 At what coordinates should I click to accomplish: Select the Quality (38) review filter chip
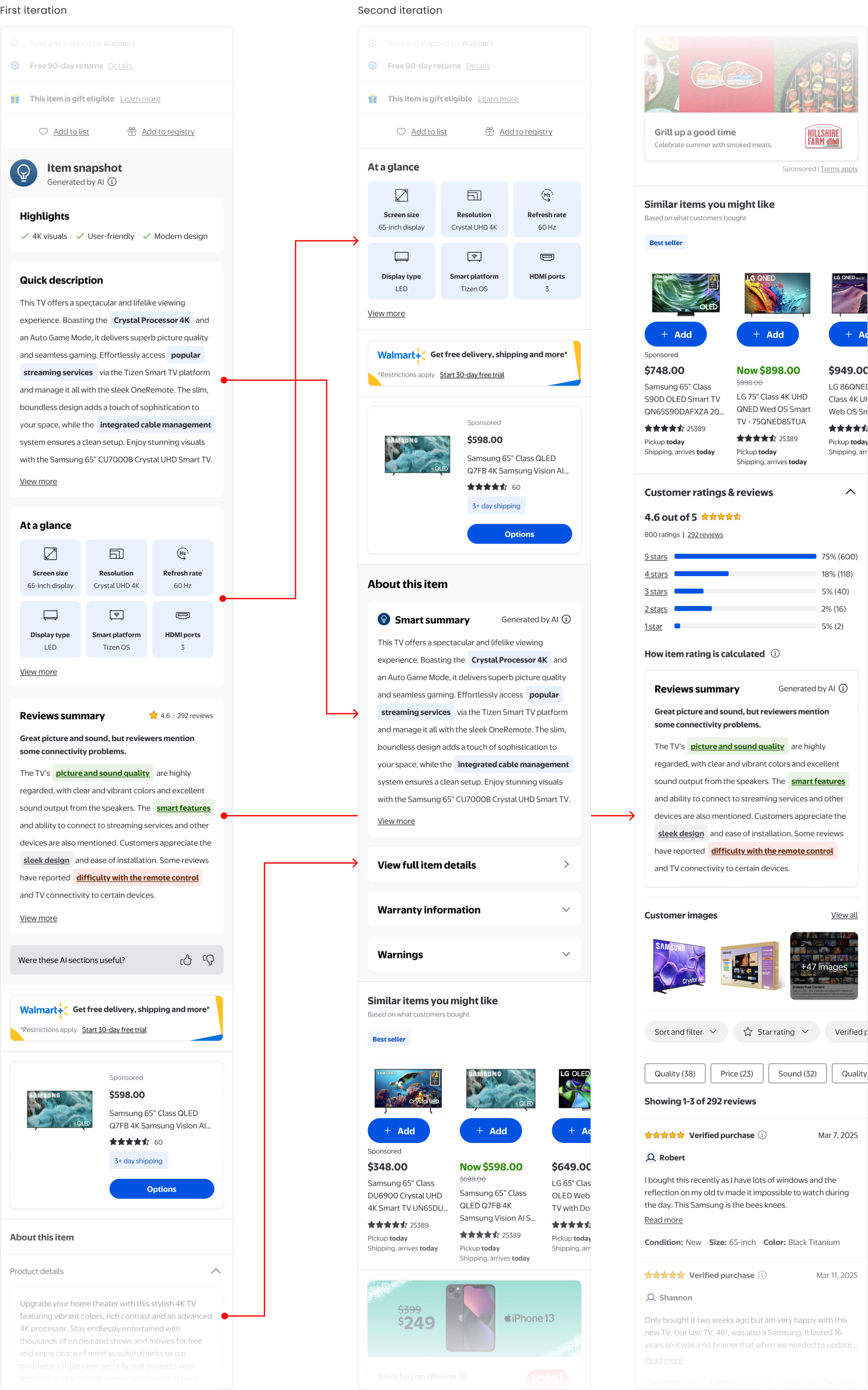coord(675,1073)
